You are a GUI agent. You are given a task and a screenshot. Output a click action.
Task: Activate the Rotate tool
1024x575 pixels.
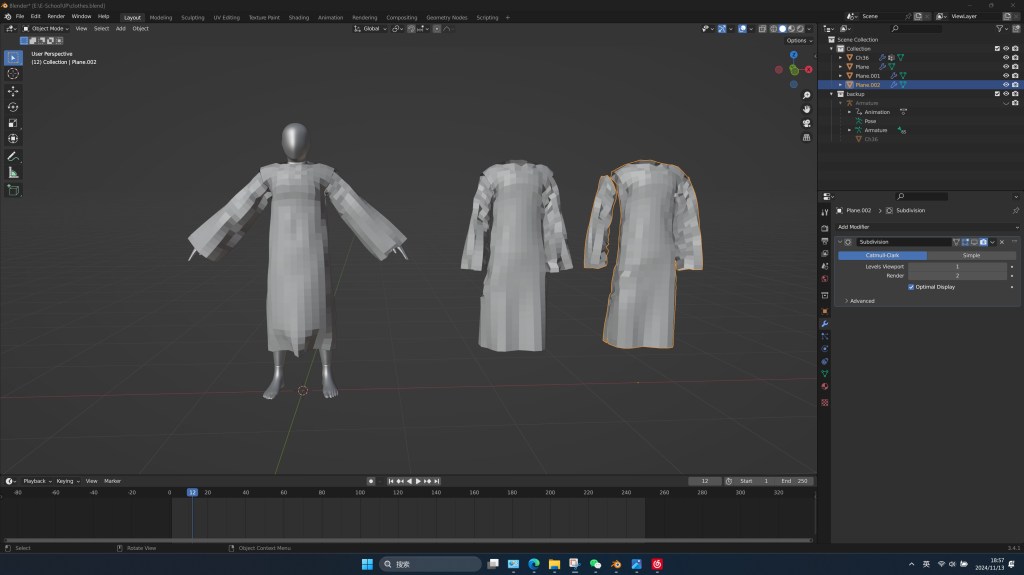point(13,107)
